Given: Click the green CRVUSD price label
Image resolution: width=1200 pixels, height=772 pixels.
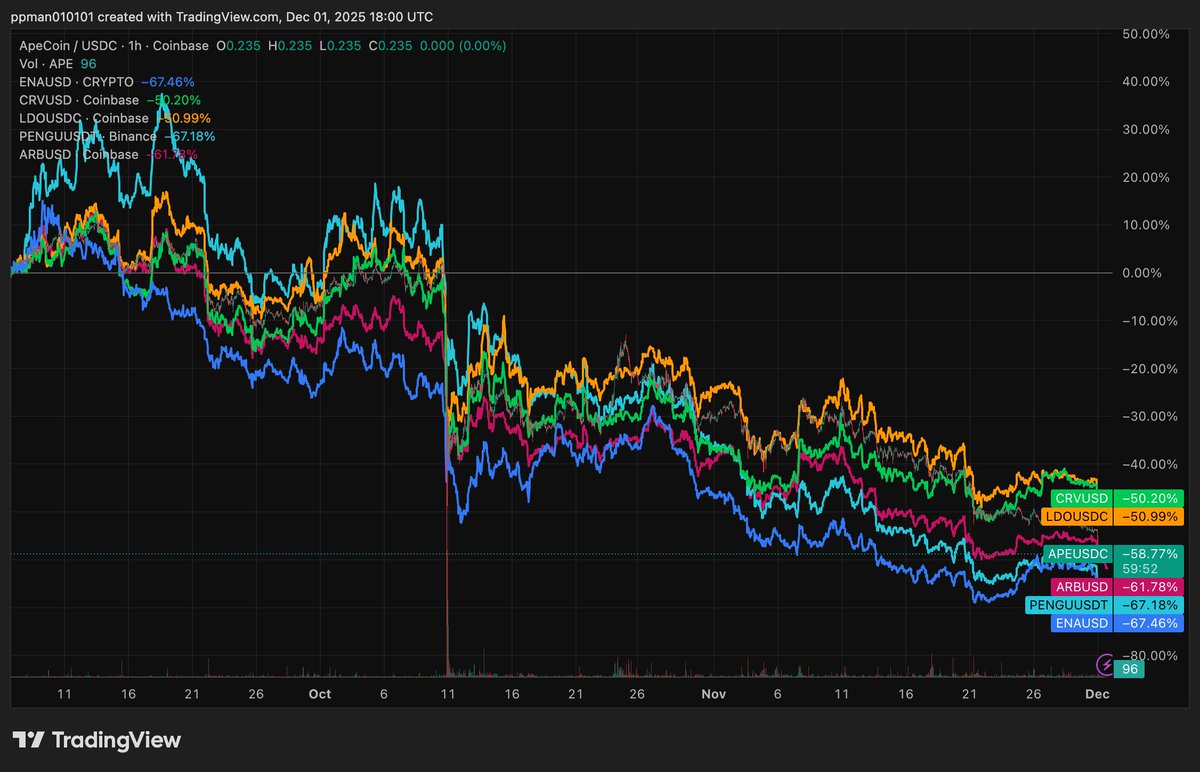Looking at the screenshot, I should click(1115, 498).
